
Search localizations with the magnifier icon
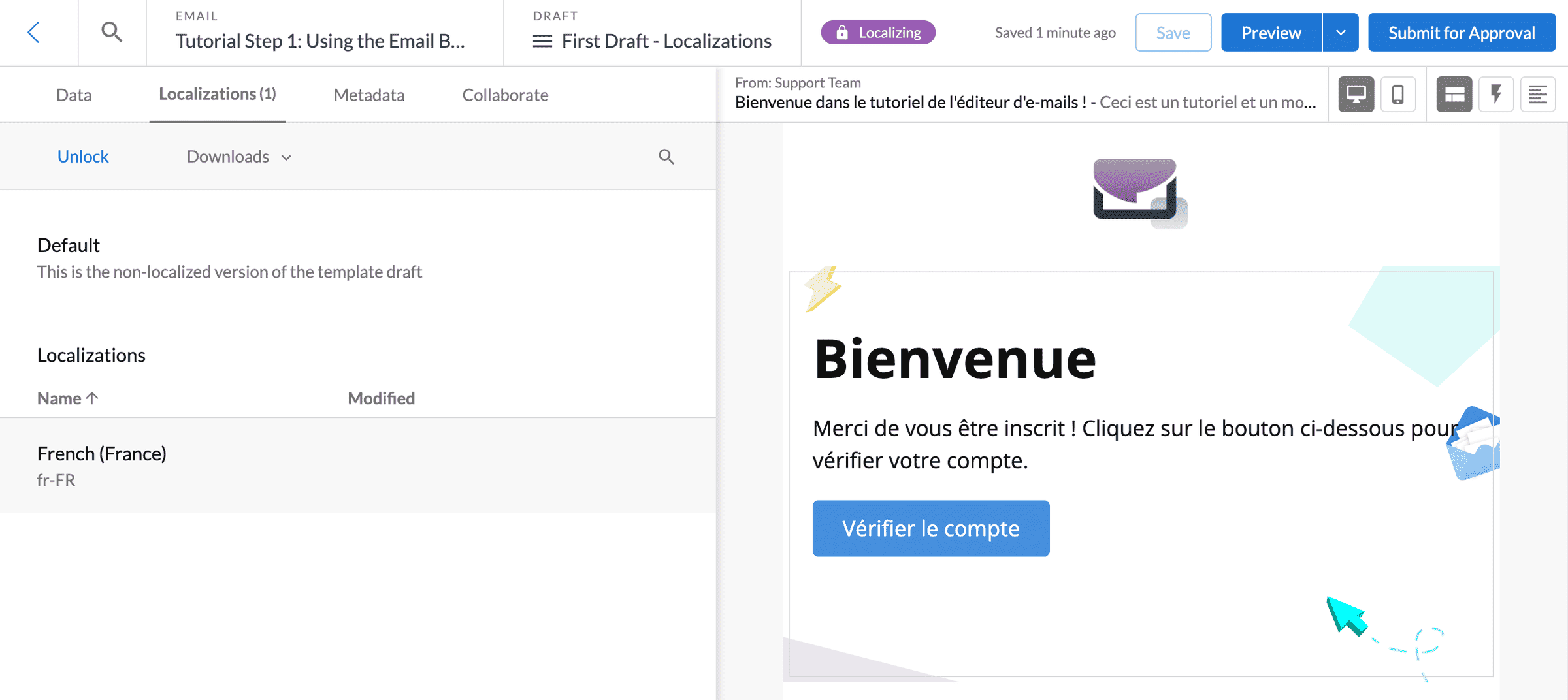point(666,157)
